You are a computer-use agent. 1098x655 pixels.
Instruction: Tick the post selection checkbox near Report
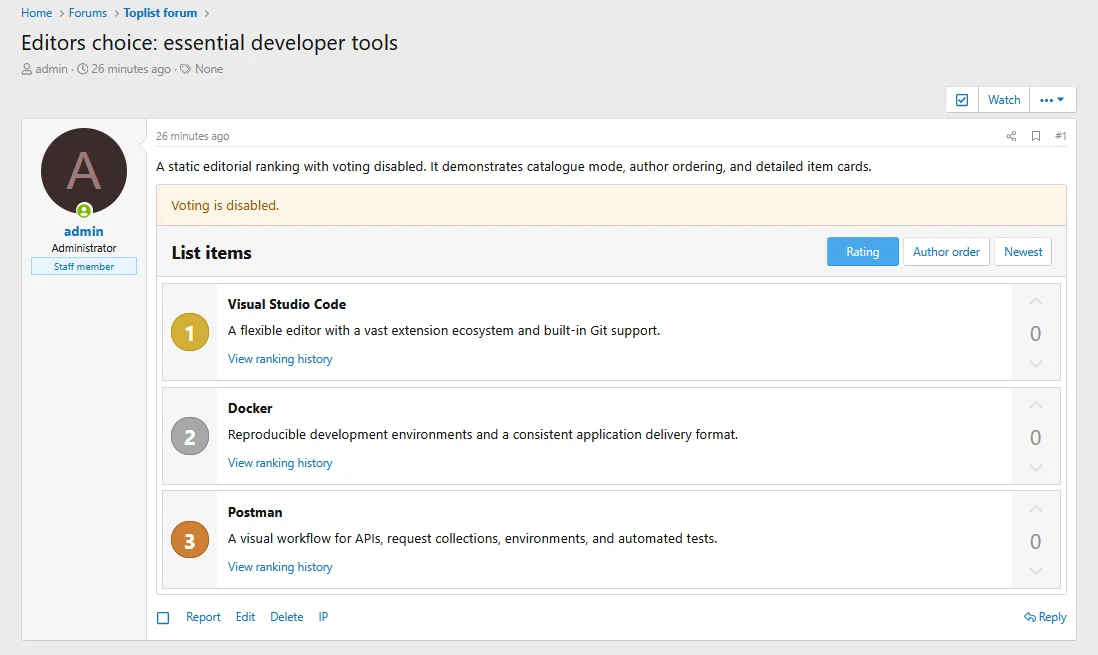163,618
